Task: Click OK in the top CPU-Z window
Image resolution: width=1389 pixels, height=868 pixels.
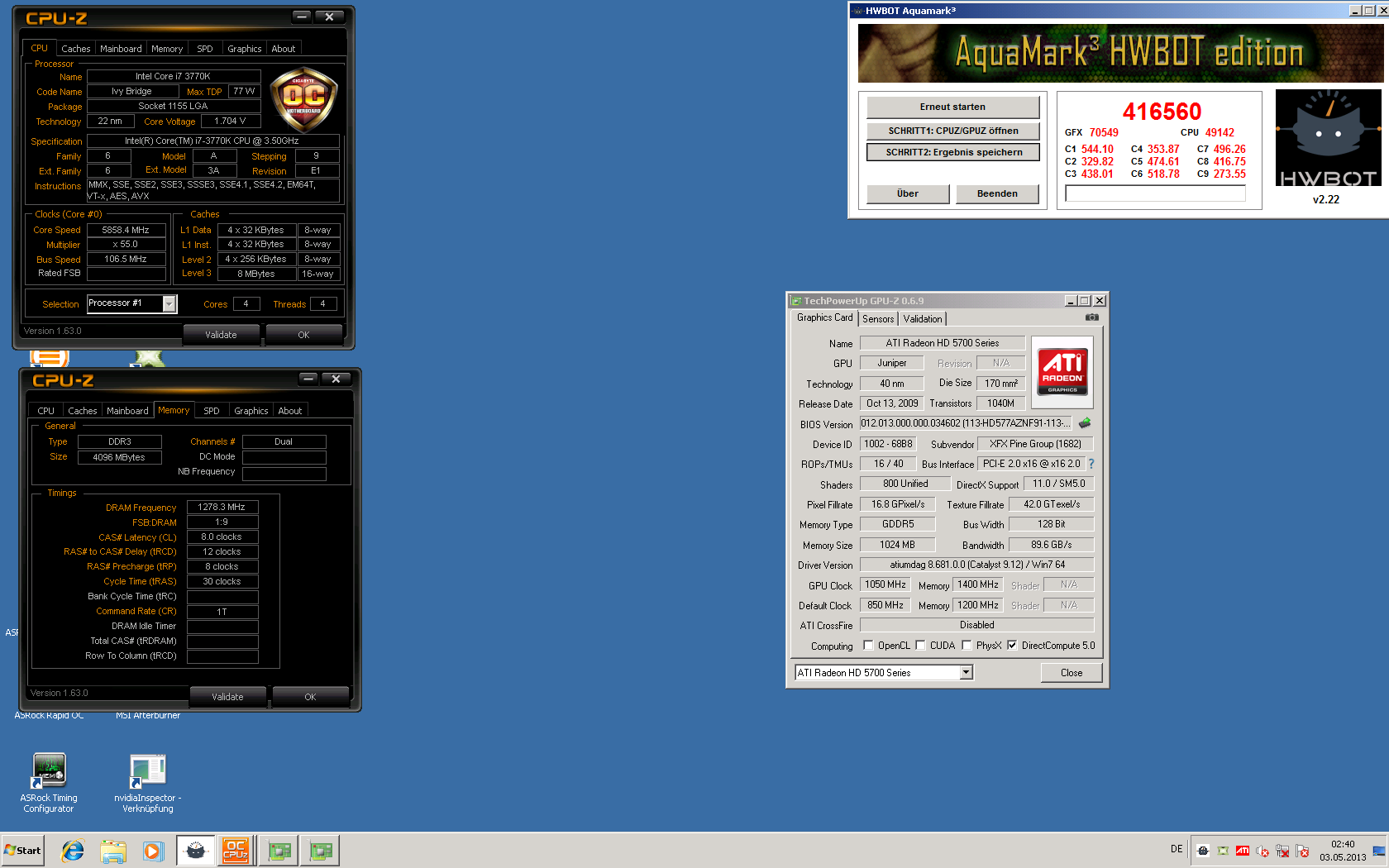Action: pos(303,335)
